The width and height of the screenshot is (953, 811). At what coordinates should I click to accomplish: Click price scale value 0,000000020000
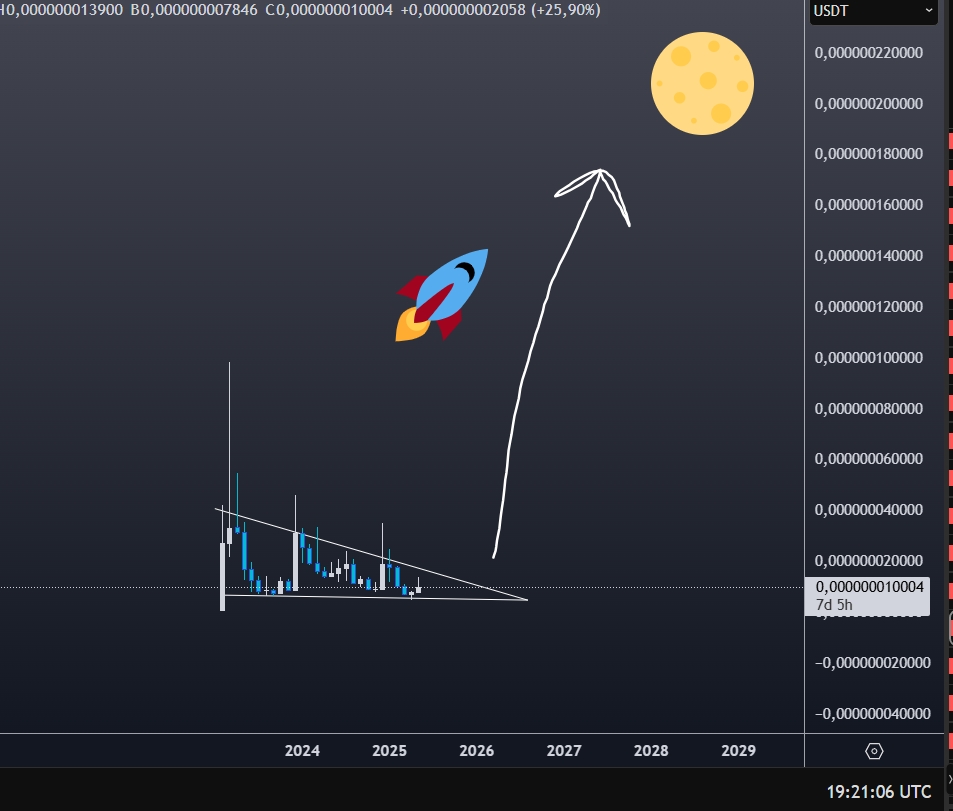point(869,561)
